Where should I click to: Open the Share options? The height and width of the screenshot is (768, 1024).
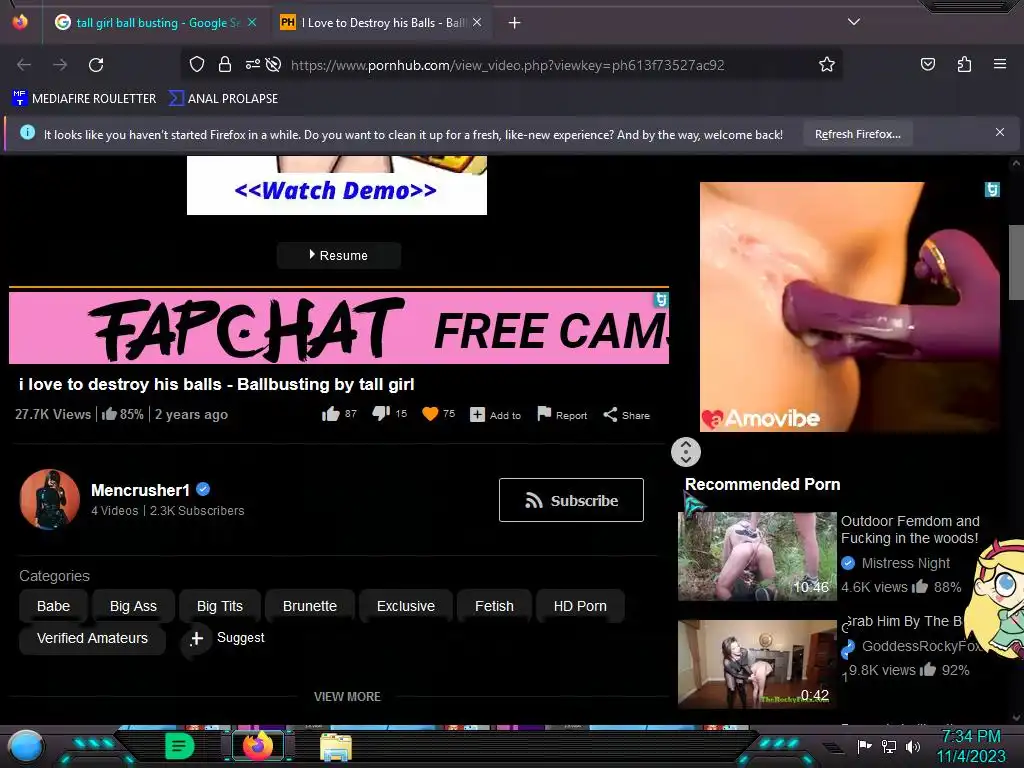point(626,415)
